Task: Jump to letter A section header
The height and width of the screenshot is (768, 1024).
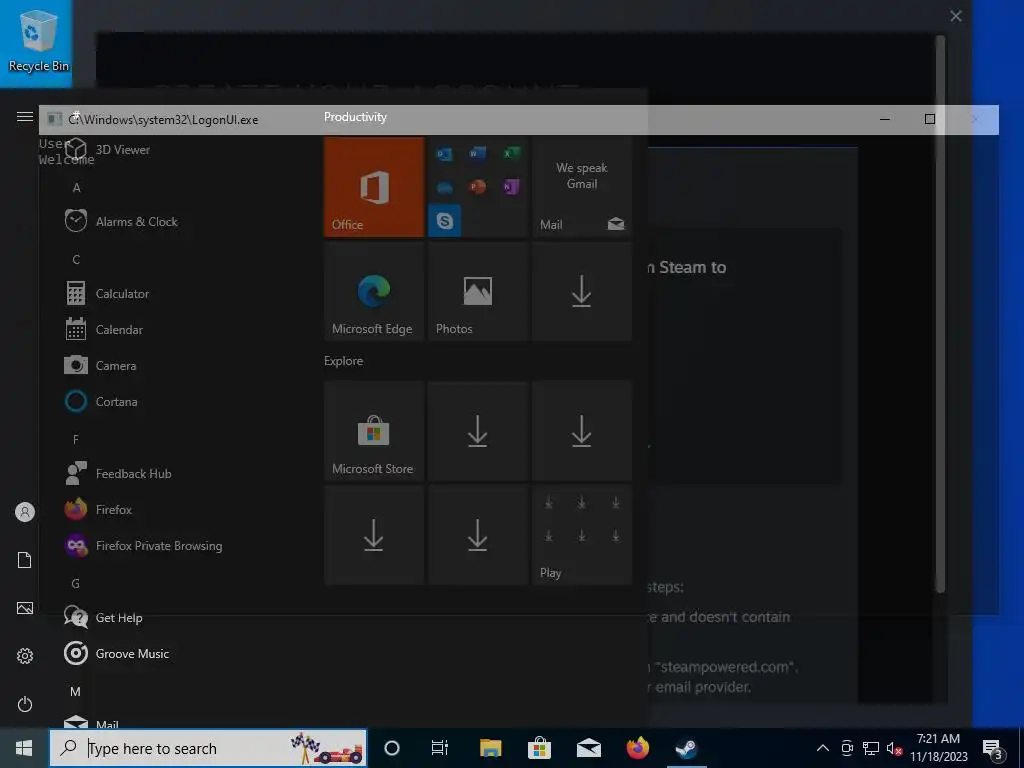Action: click(x=76, y=187)
